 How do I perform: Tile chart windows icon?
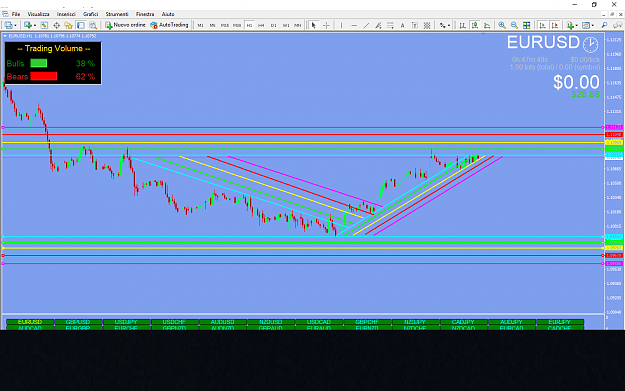[527, 25]
